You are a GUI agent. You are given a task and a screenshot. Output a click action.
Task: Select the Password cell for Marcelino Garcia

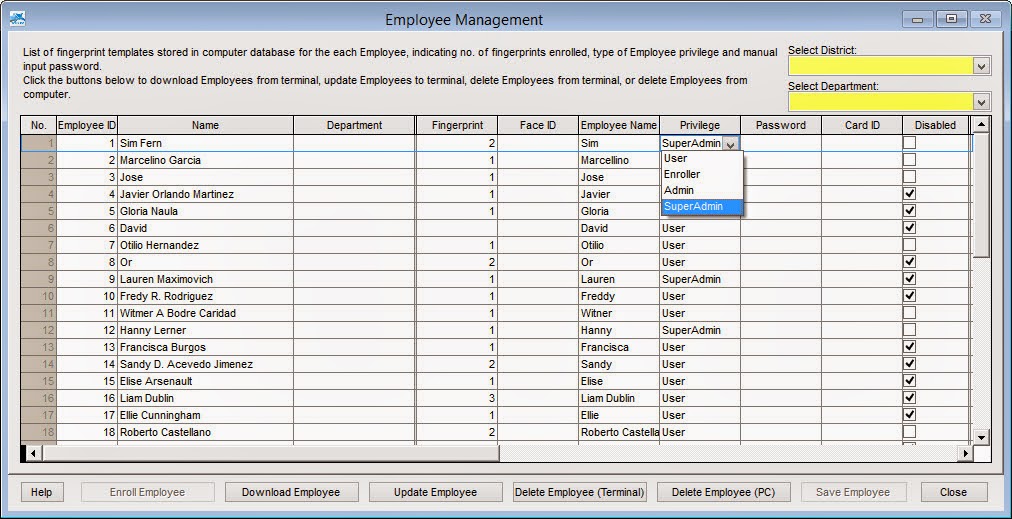coord(781,160)
